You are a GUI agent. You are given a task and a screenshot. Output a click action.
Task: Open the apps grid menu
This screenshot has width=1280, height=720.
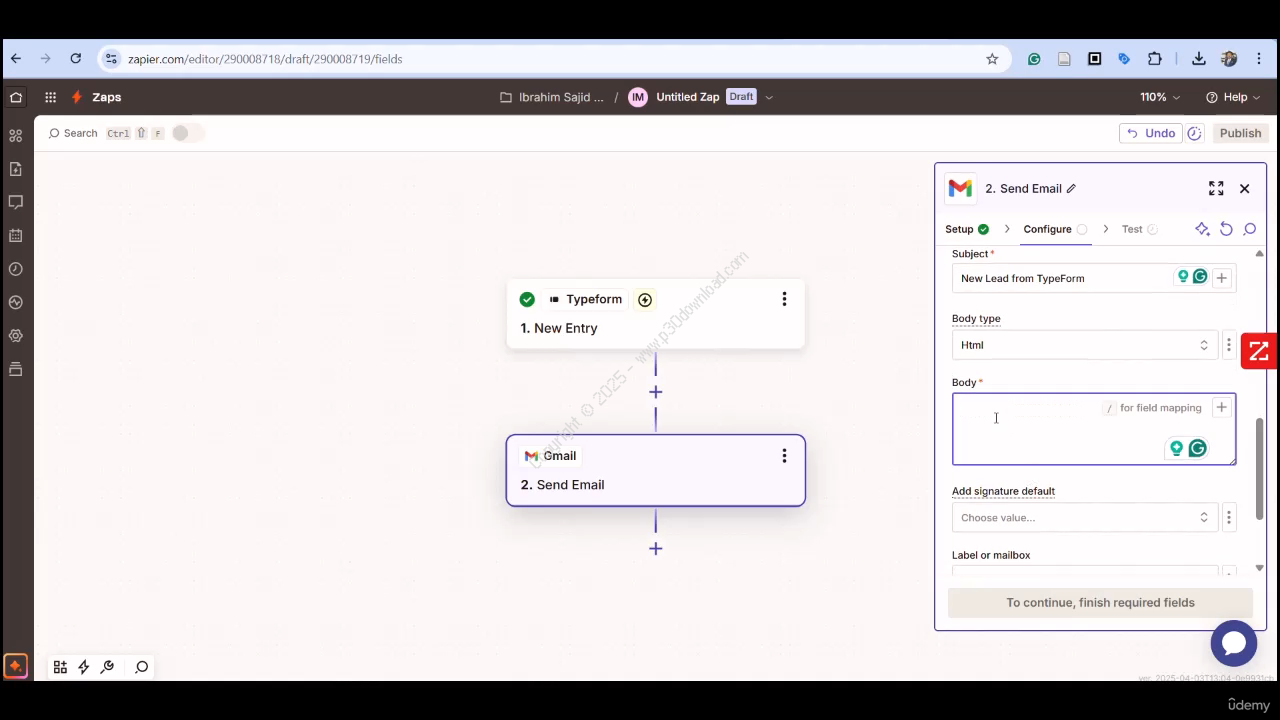[50, 97]
